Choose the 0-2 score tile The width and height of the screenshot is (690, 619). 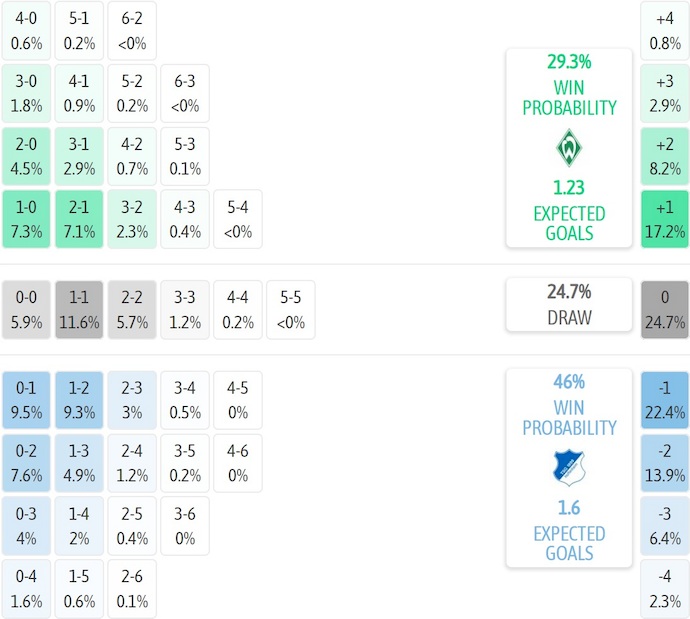[x=26, y=462]
